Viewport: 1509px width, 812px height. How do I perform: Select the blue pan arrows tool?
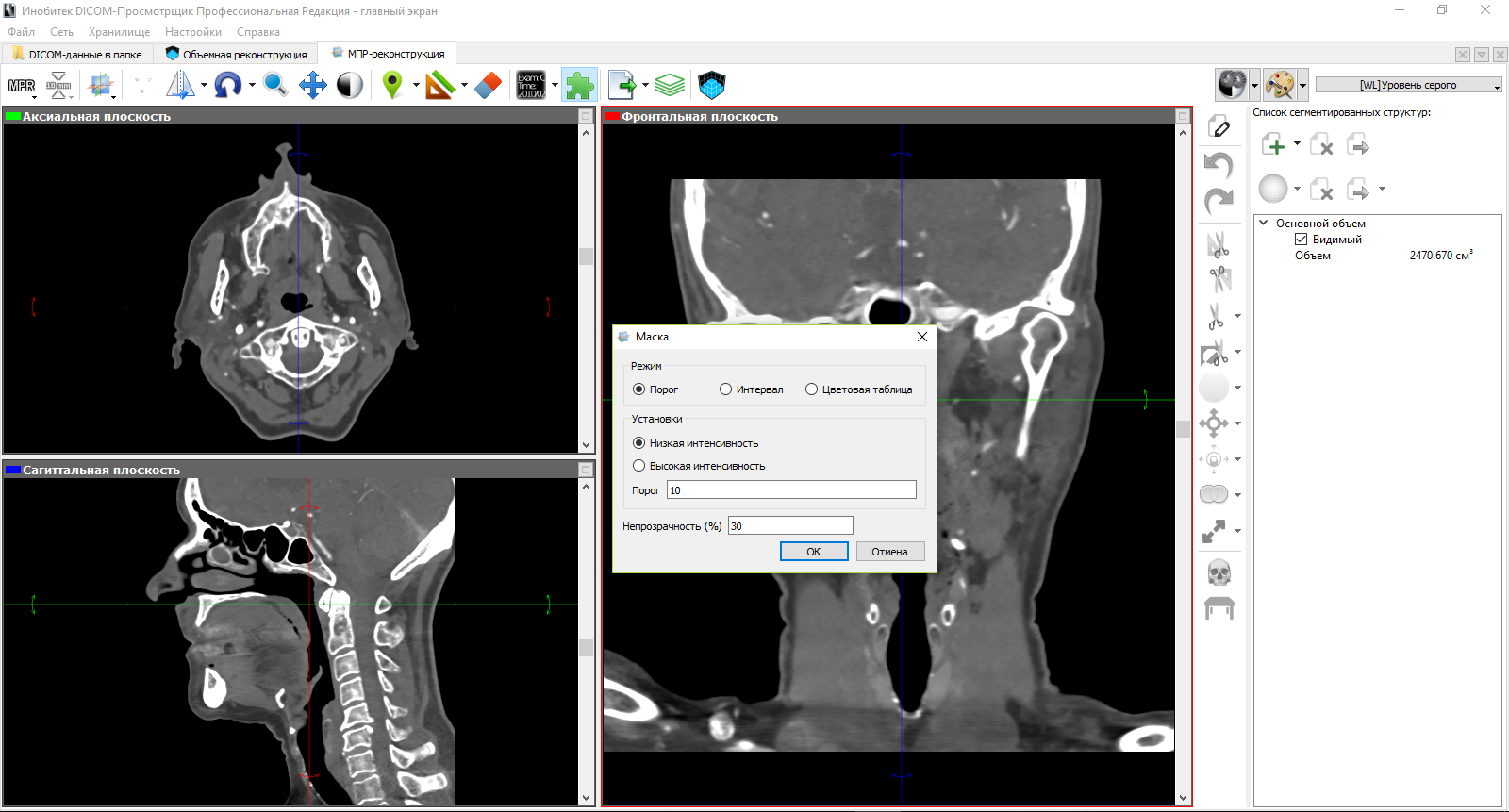click(x=313, y=85)
